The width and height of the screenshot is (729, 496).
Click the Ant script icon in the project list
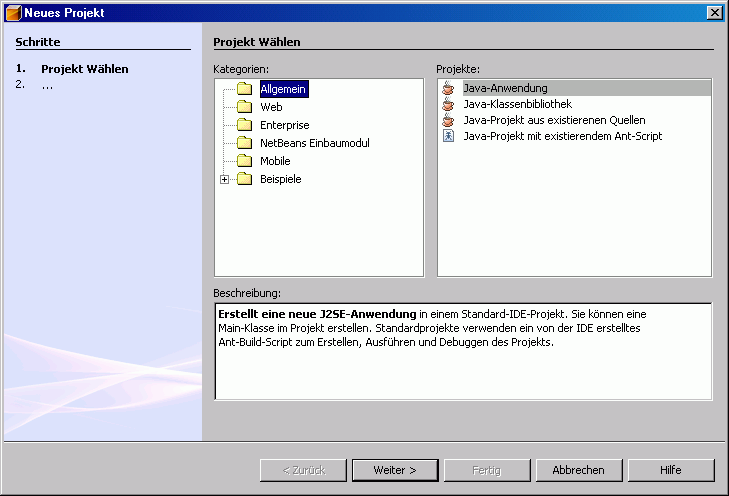point(448,136)
